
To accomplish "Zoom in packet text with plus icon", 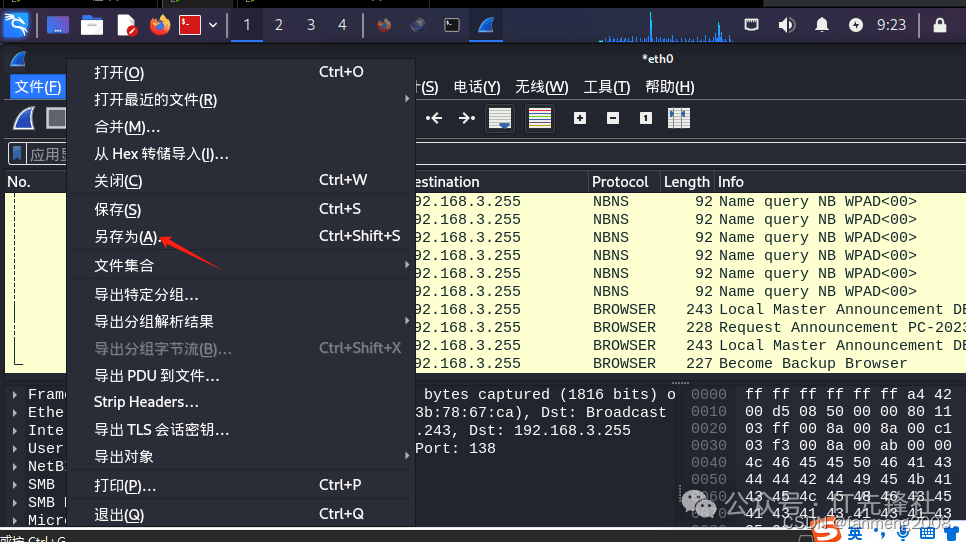I will 580,119.
